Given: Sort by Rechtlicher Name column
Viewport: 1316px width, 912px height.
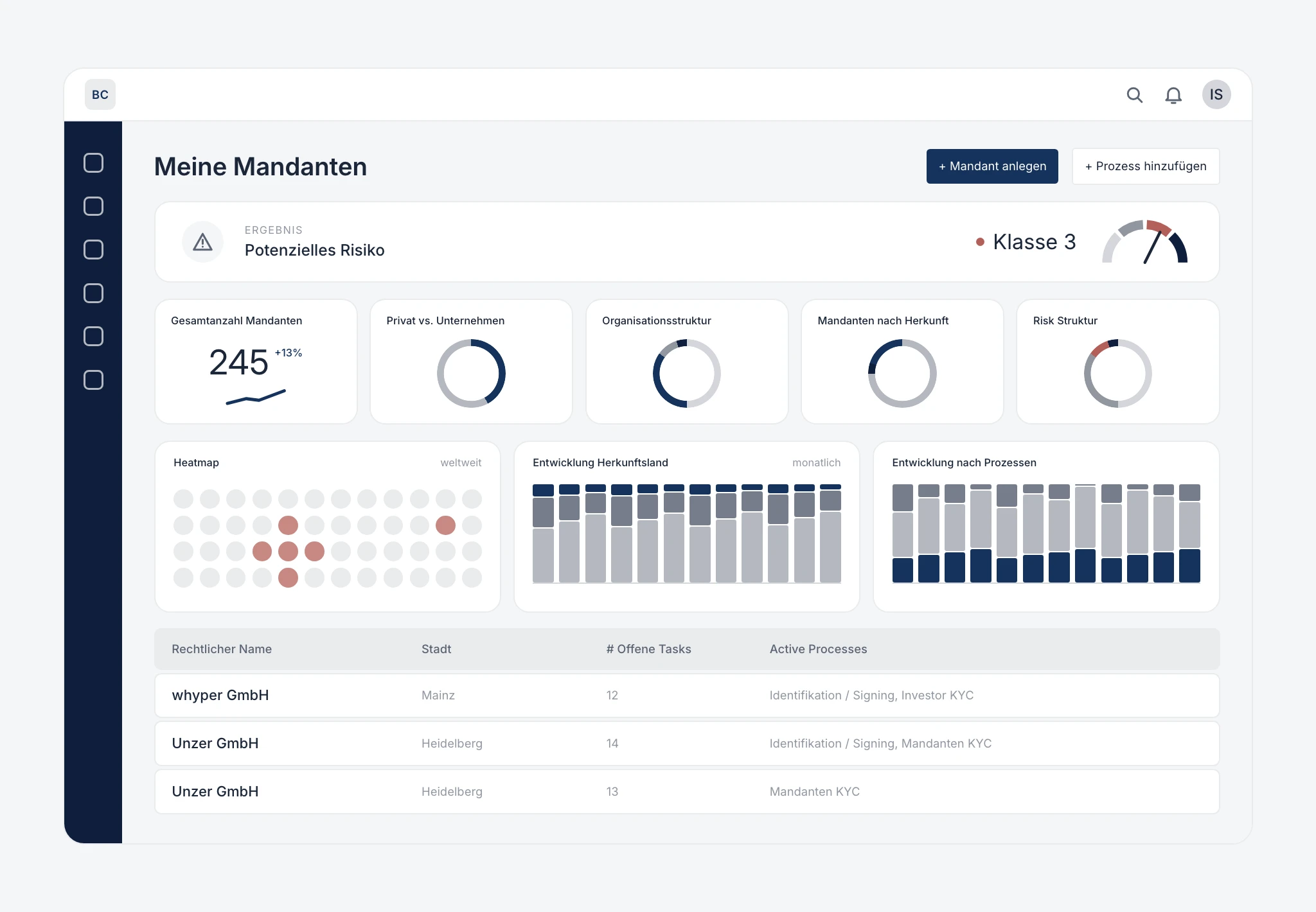Looking at the screenshot, I should [x=222, y=649].
